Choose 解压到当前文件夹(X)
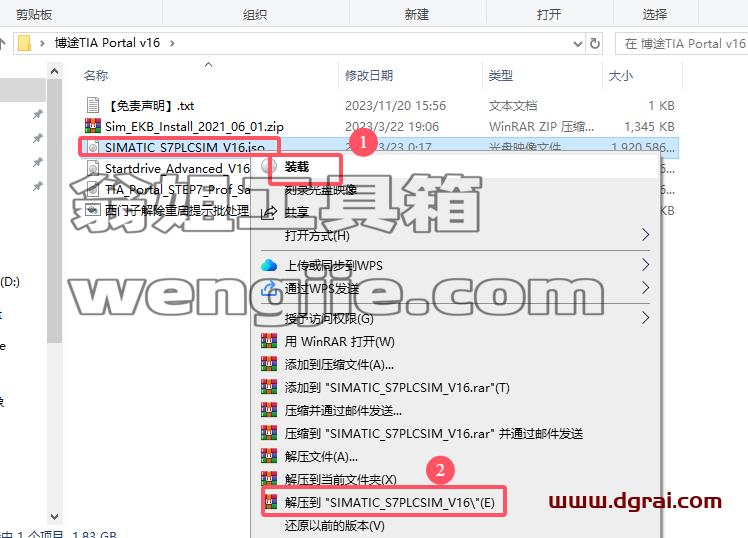This screenshot has height=538, width=748. point(456,479)
